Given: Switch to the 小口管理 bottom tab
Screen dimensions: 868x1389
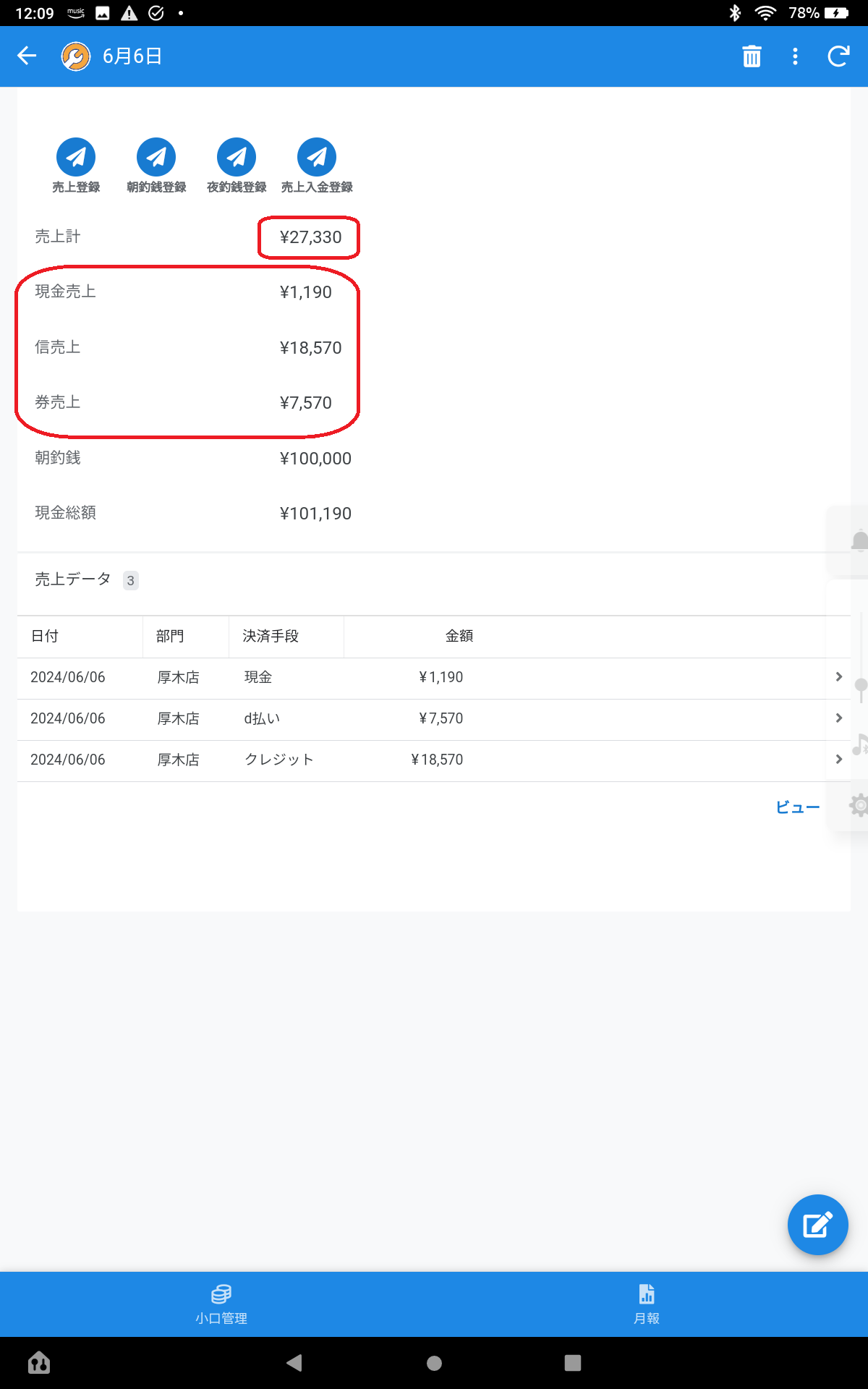Looking at the screenshot, I should 221,1304.
